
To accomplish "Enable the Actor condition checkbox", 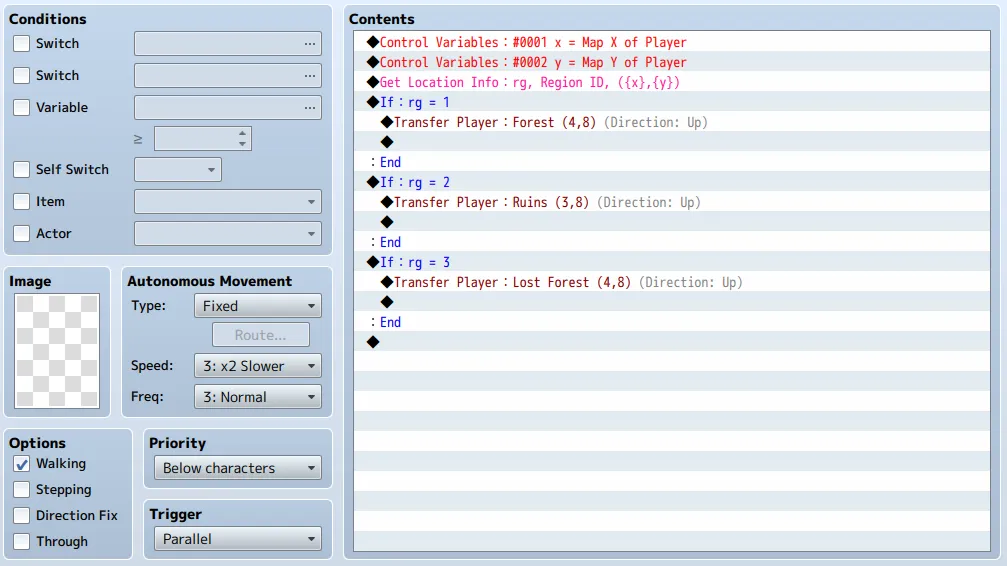I will 21,234.
